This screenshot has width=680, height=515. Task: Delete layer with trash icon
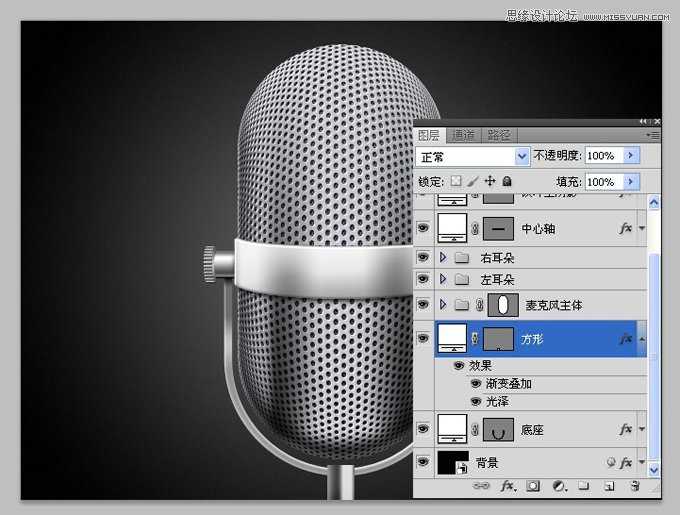point(635,486)
